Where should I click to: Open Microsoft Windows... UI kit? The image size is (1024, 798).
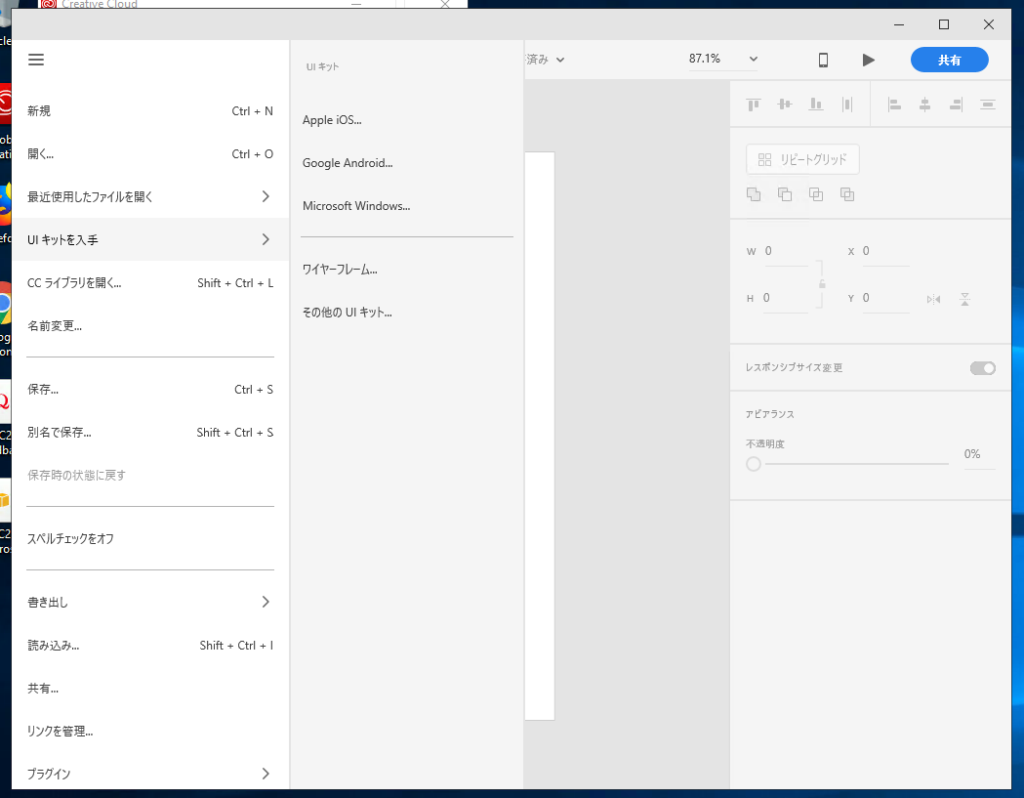click(406, 206)
